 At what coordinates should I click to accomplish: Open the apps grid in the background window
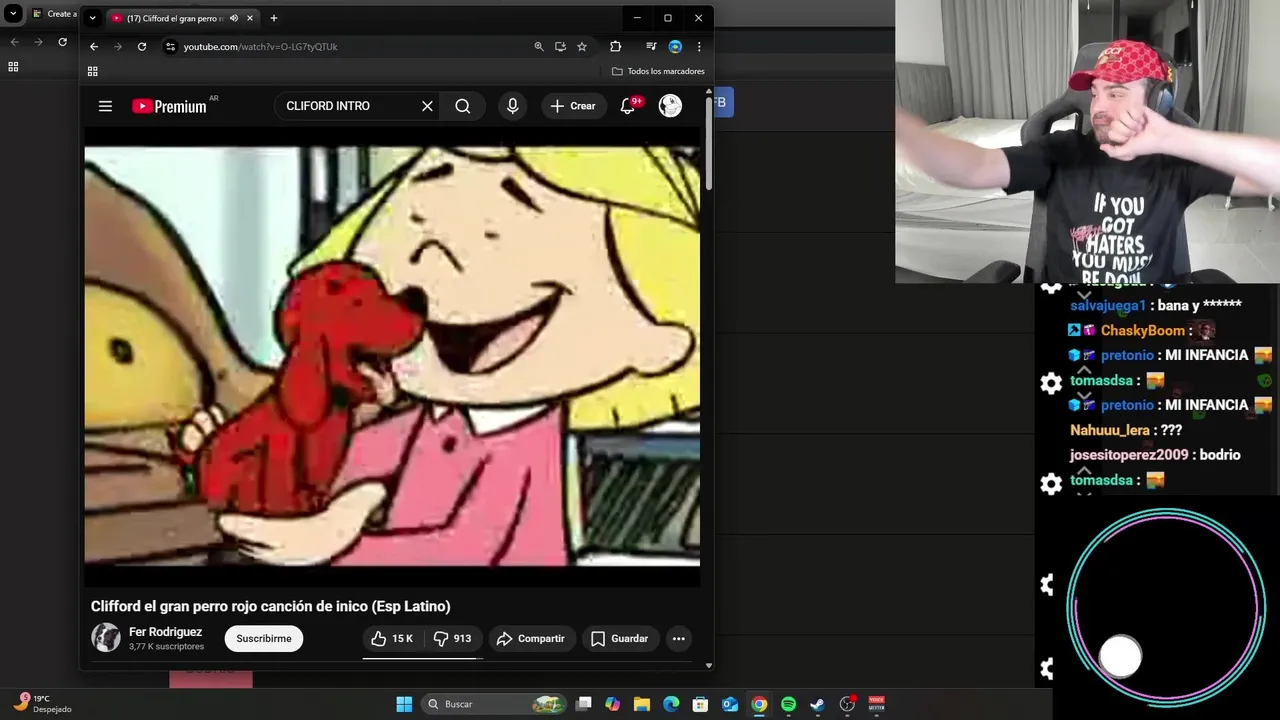tap(13, 67)
